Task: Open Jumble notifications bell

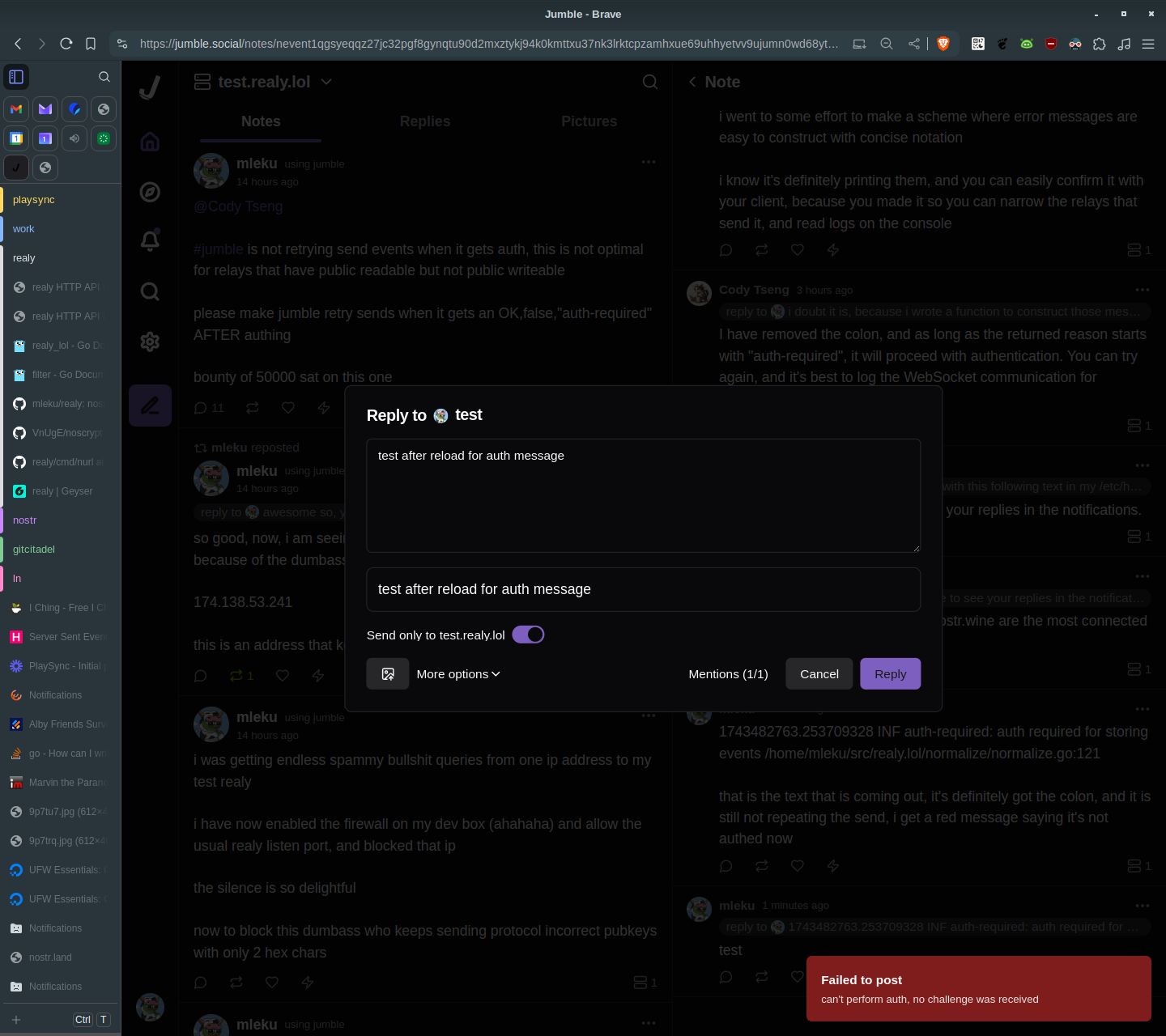Action: coord(150,240)
